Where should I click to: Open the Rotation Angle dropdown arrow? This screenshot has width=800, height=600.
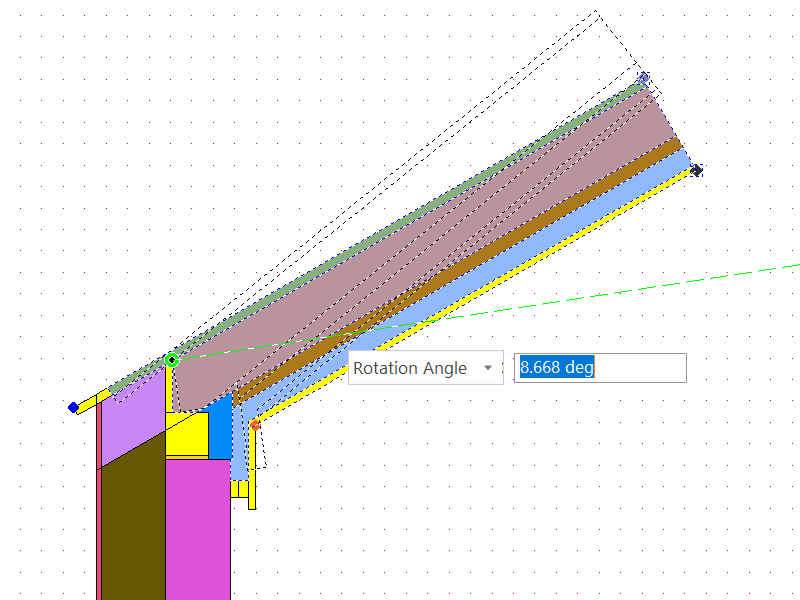(x=488, y=368)
